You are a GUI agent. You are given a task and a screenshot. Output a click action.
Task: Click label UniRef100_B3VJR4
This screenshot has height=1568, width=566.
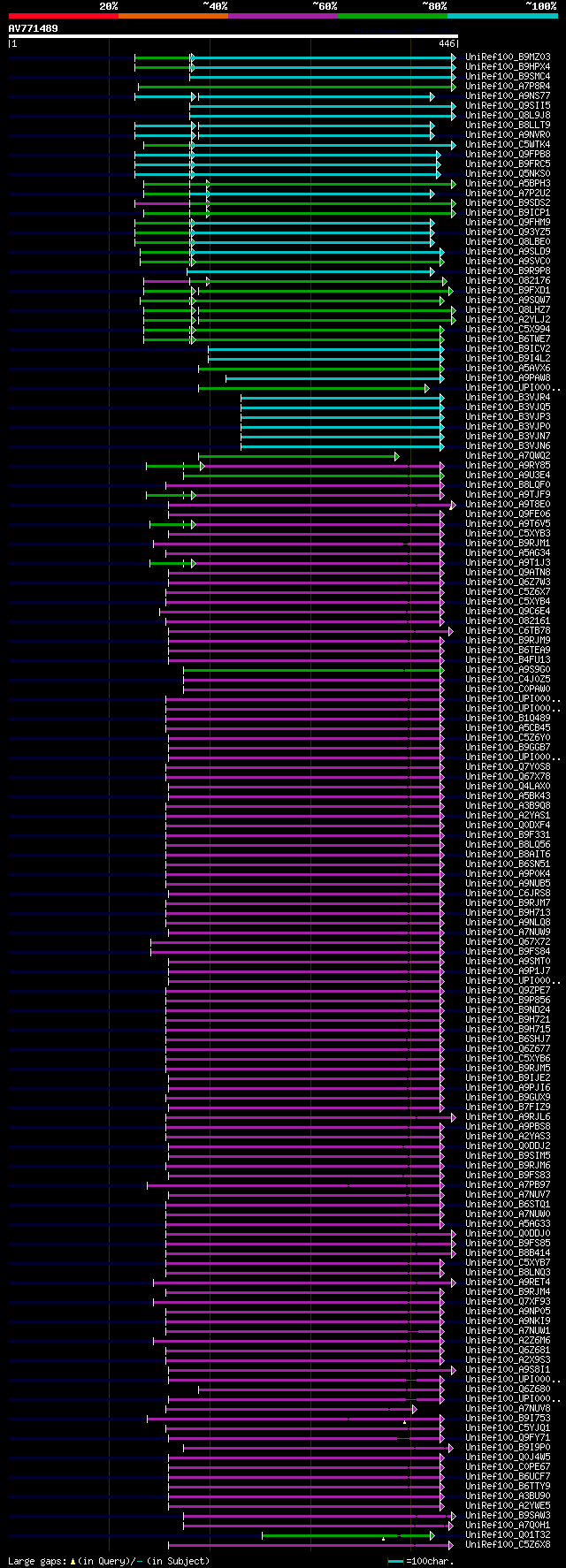508,398
